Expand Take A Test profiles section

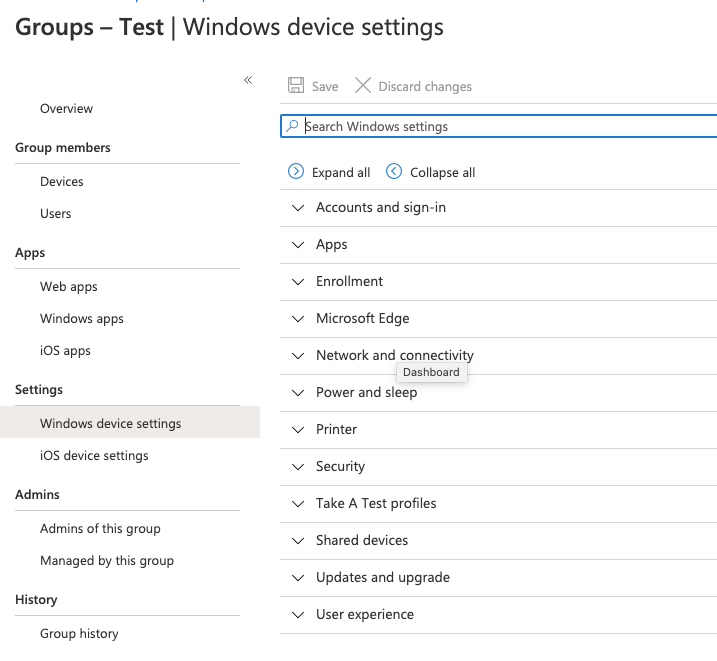tap(375, 503)
